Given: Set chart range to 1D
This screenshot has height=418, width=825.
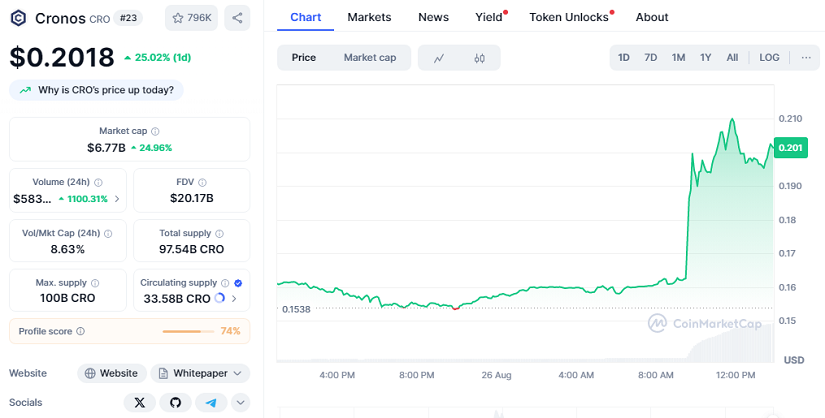Looking at the screenshot, I should pyautogui.click(x=623, y=57).
